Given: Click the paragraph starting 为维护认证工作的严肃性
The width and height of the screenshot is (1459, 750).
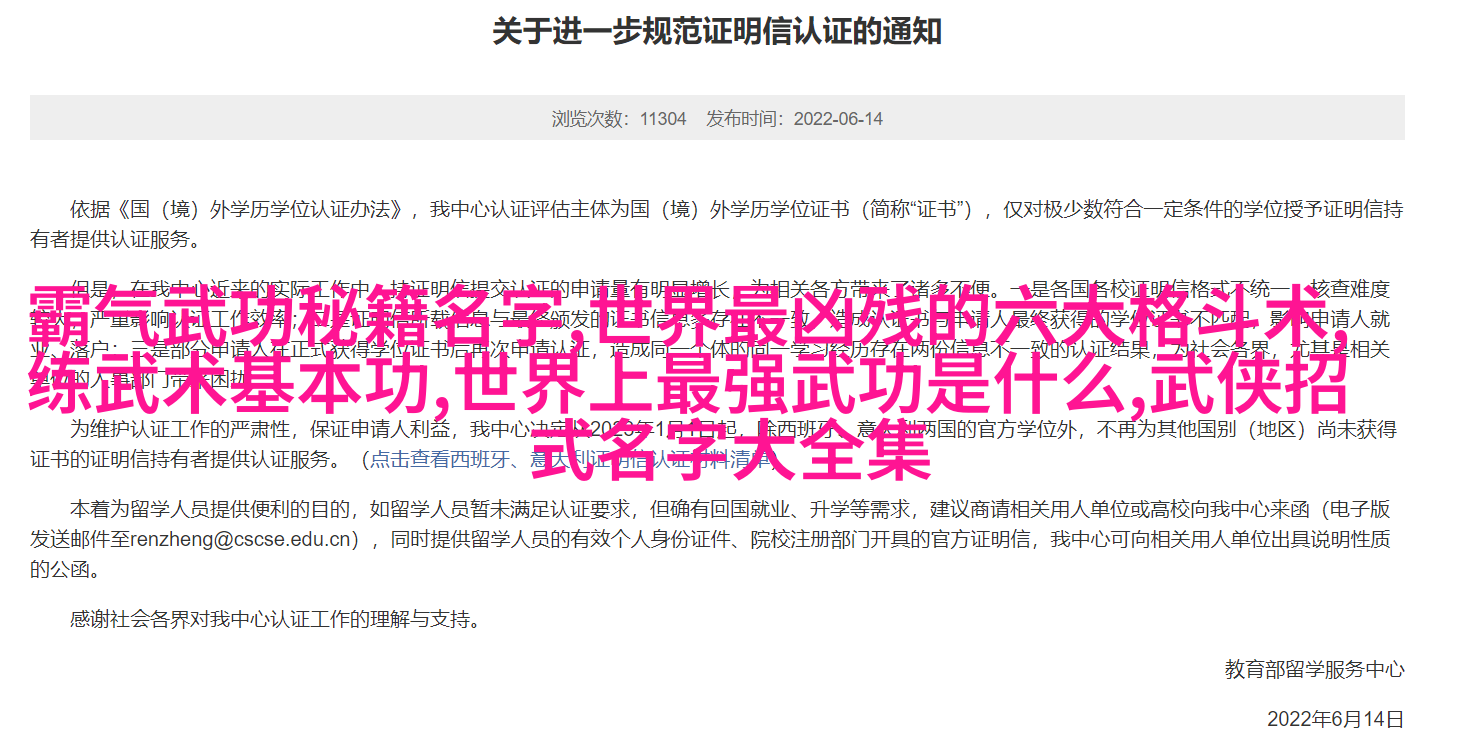Looking at the screenshot, I should 717,445.
